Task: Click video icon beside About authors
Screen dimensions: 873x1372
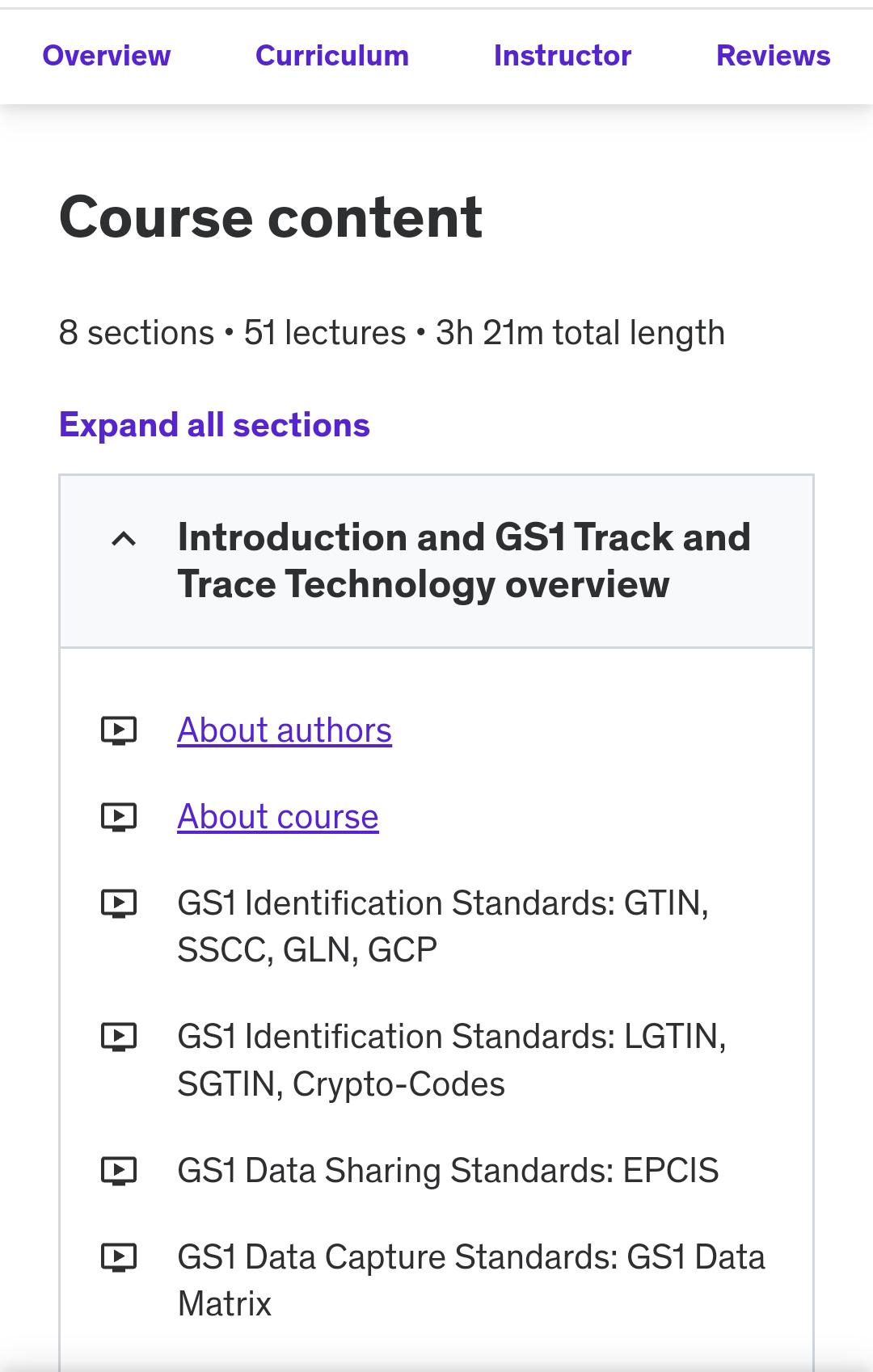Action: coord(119,730)
